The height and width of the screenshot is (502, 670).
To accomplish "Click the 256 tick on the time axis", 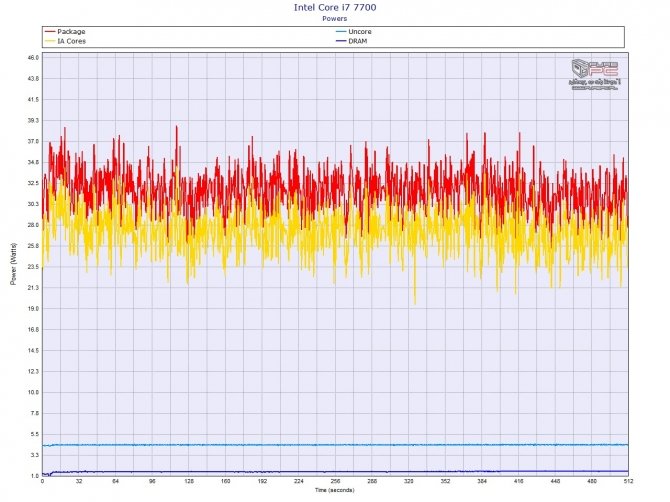I will pyautogui.click(x=335, y=481).
